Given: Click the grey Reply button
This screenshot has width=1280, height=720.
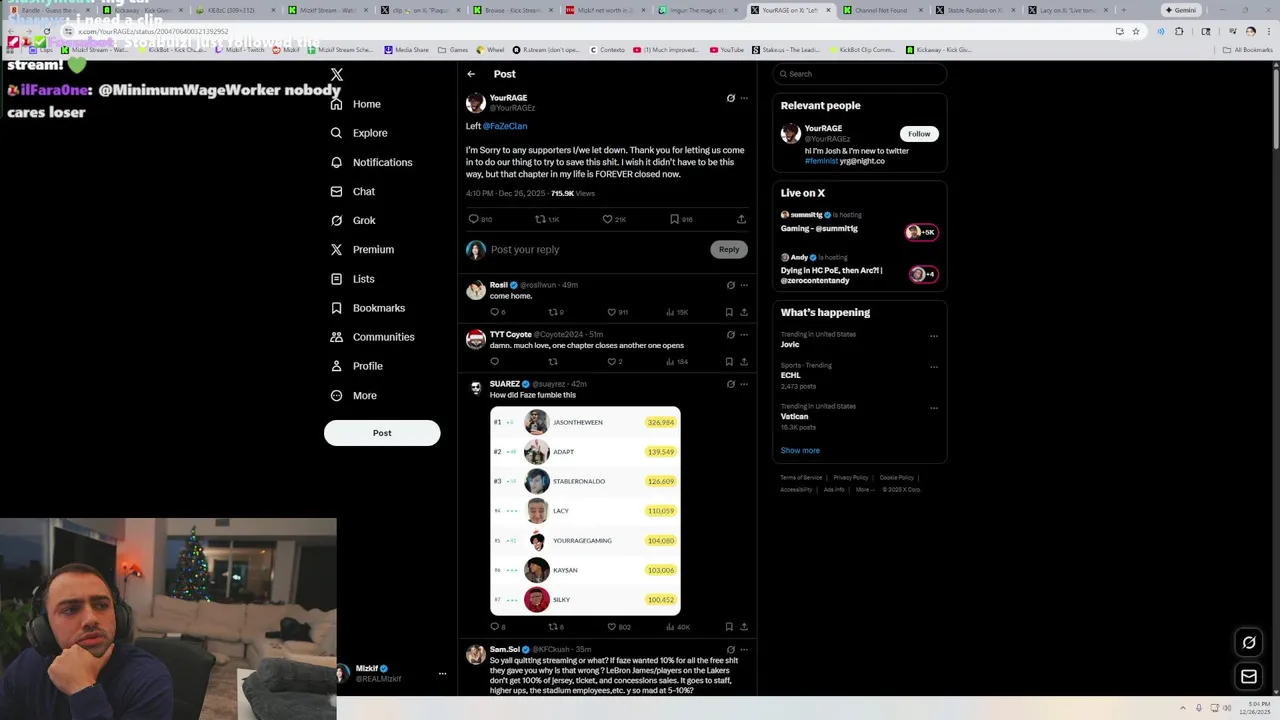Looking at the screenshot, I should pyautogui.click(x=729, y=250).
